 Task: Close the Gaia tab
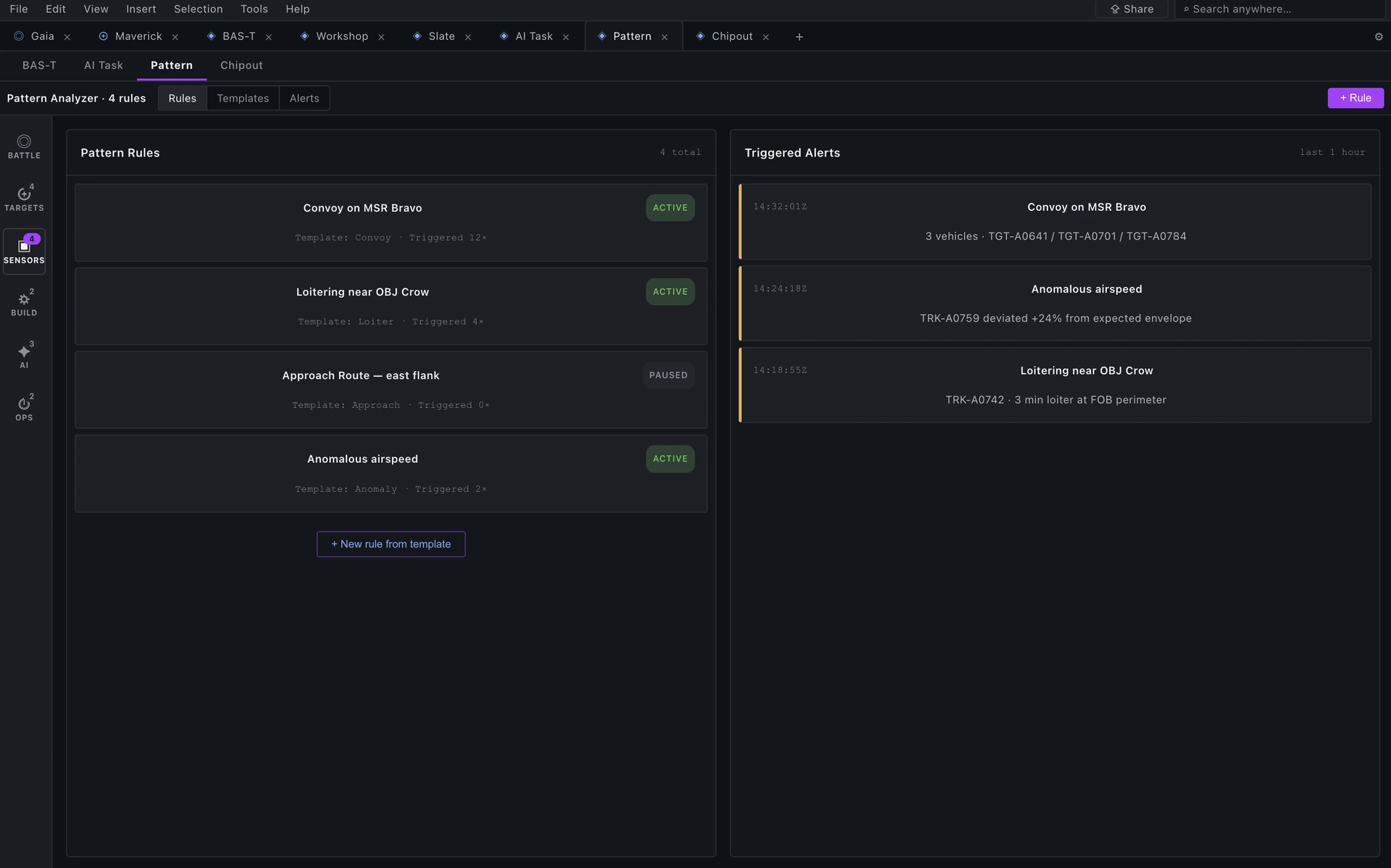(x=67, y=37)
